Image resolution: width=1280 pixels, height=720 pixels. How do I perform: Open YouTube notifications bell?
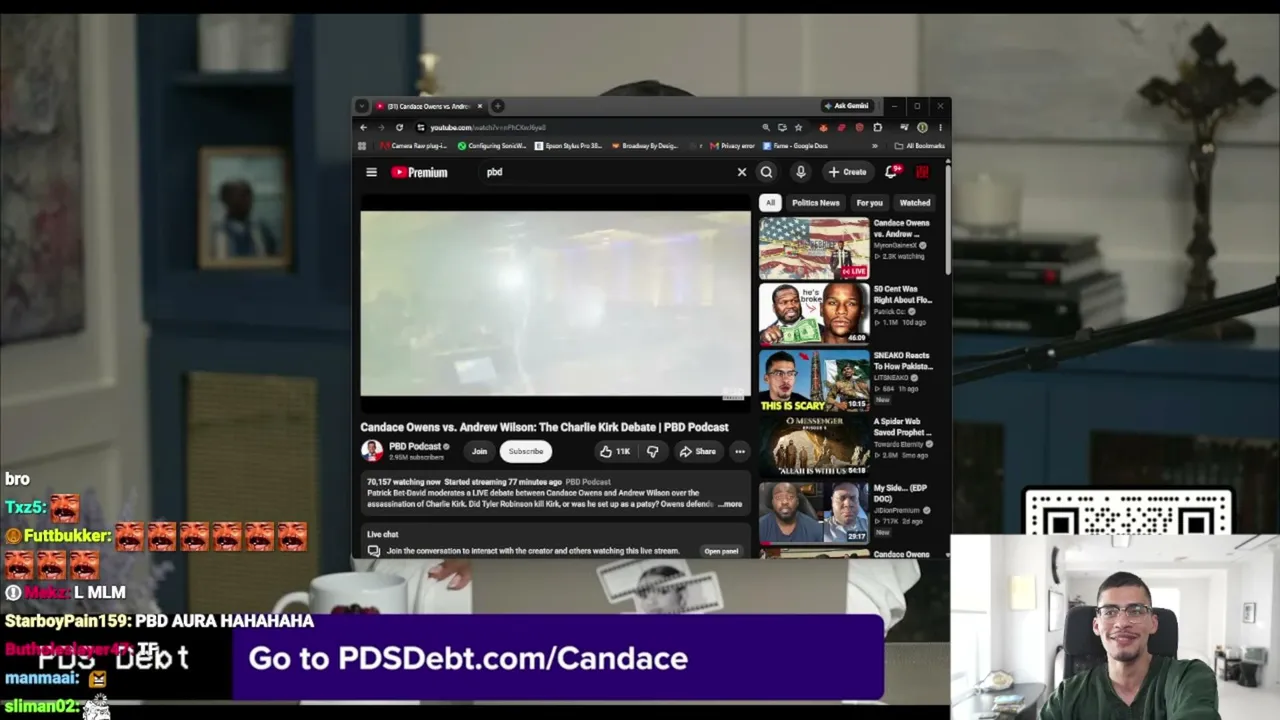click(x=891, y=172)
